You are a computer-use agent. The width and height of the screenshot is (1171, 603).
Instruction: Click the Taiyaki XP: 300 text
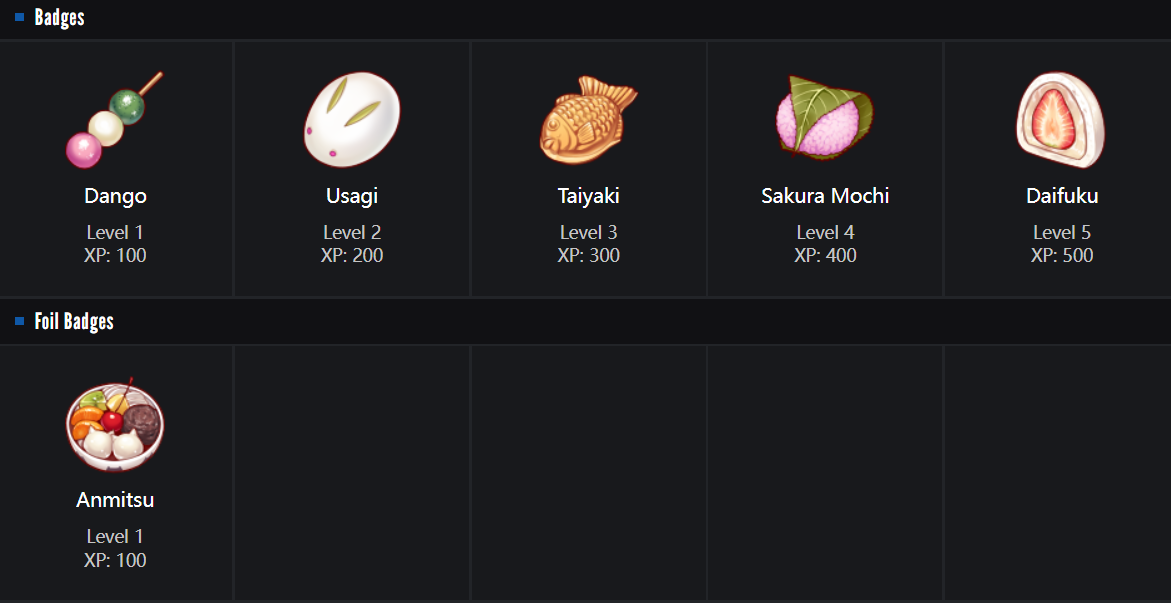[588, 255]
